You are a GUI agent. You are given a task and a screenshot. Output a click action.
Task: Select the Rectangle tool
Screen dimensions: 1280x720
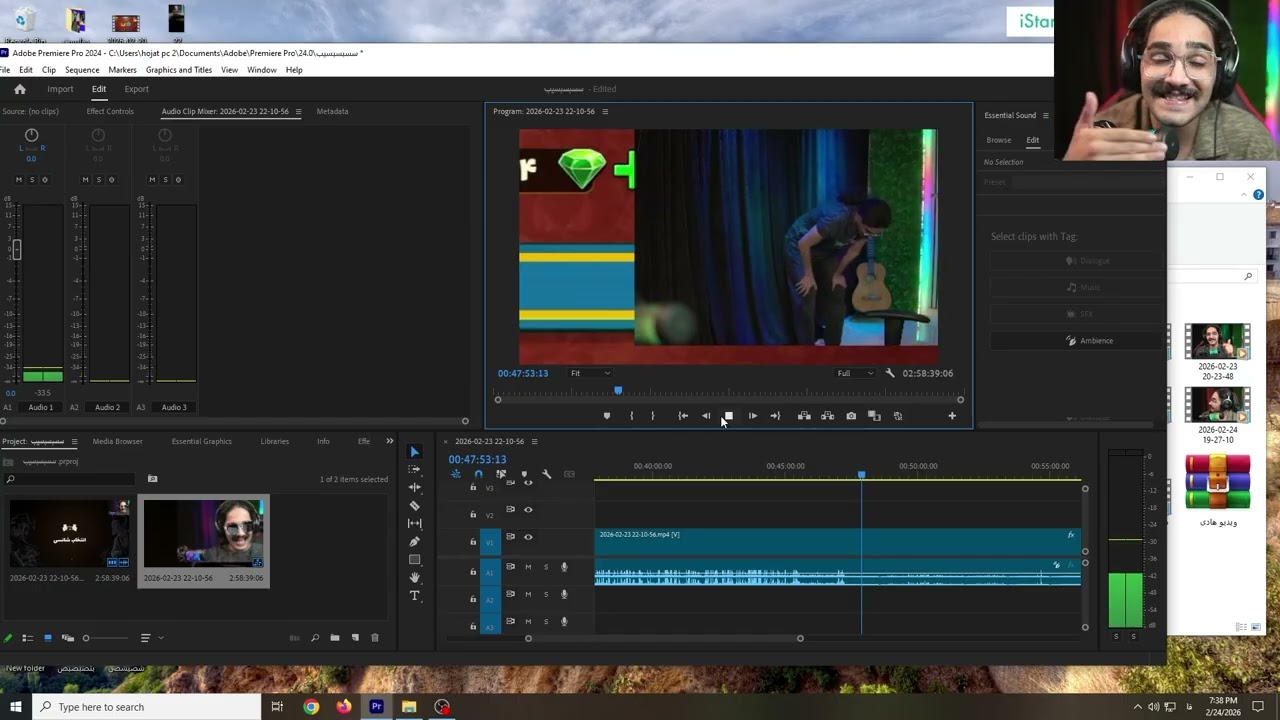pyautogui.click(x=415, y=560)
